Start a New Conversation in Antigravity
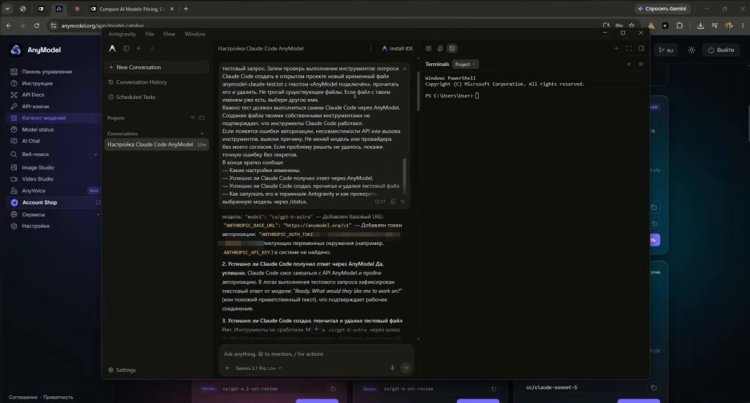The width and height of the screenshot is (750, 403). point(156,67)
